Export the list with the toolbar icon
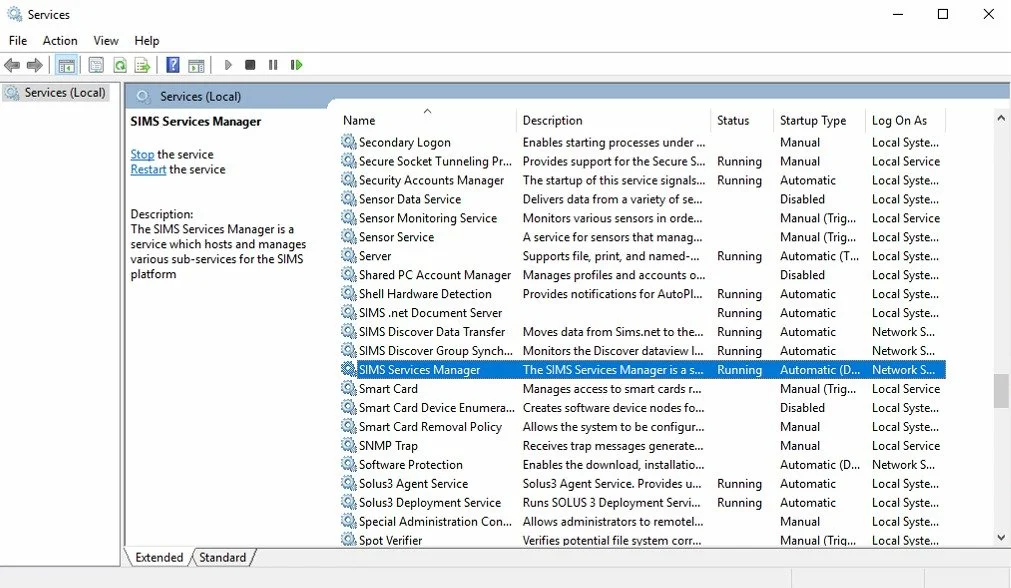The width and height of the screenshot is (1011, 588). pyautogui.click(x=142, y=65)
